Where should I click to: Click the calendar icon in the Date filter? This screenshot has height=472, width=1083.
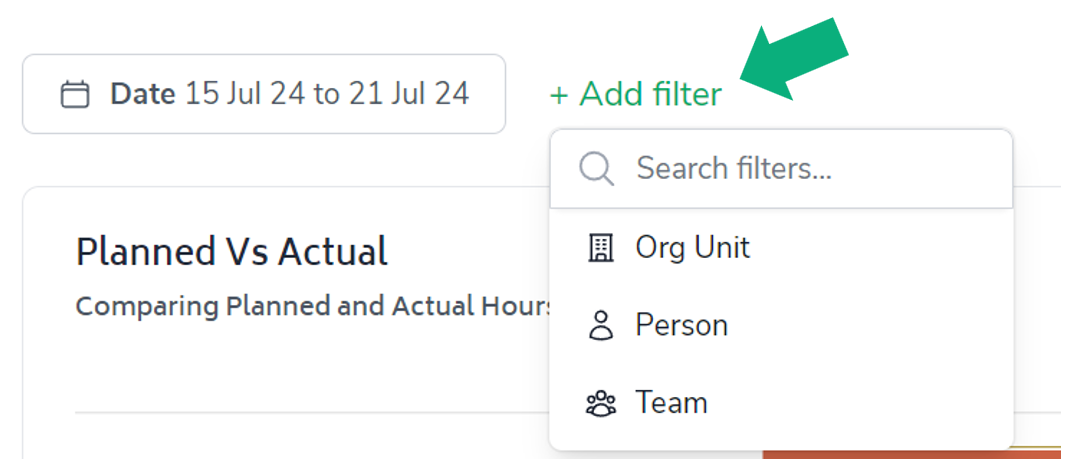(x=75, y=95)
